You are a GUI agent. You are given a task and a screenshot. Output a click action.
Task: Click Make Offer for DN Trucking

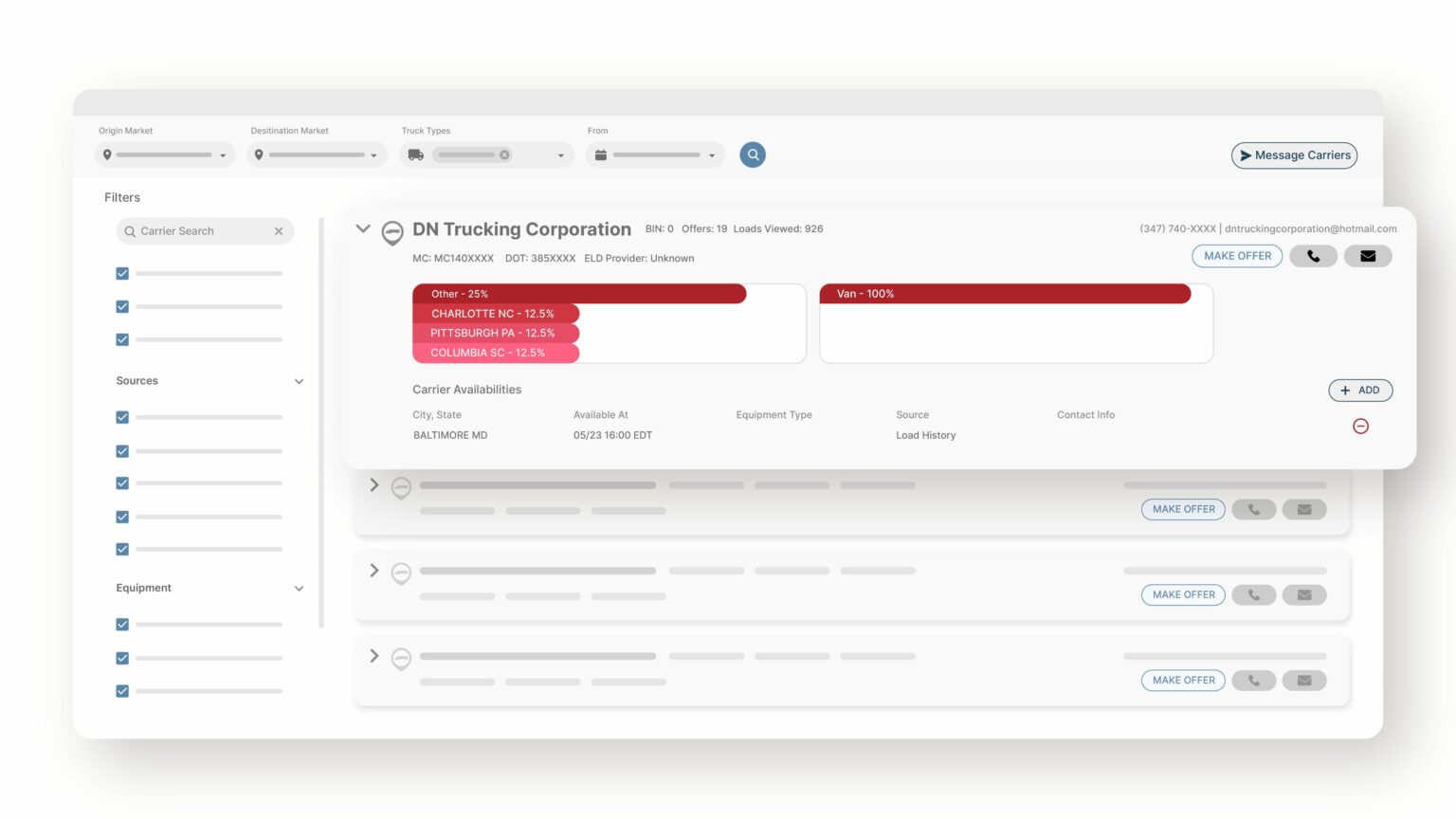[1237, 256]
